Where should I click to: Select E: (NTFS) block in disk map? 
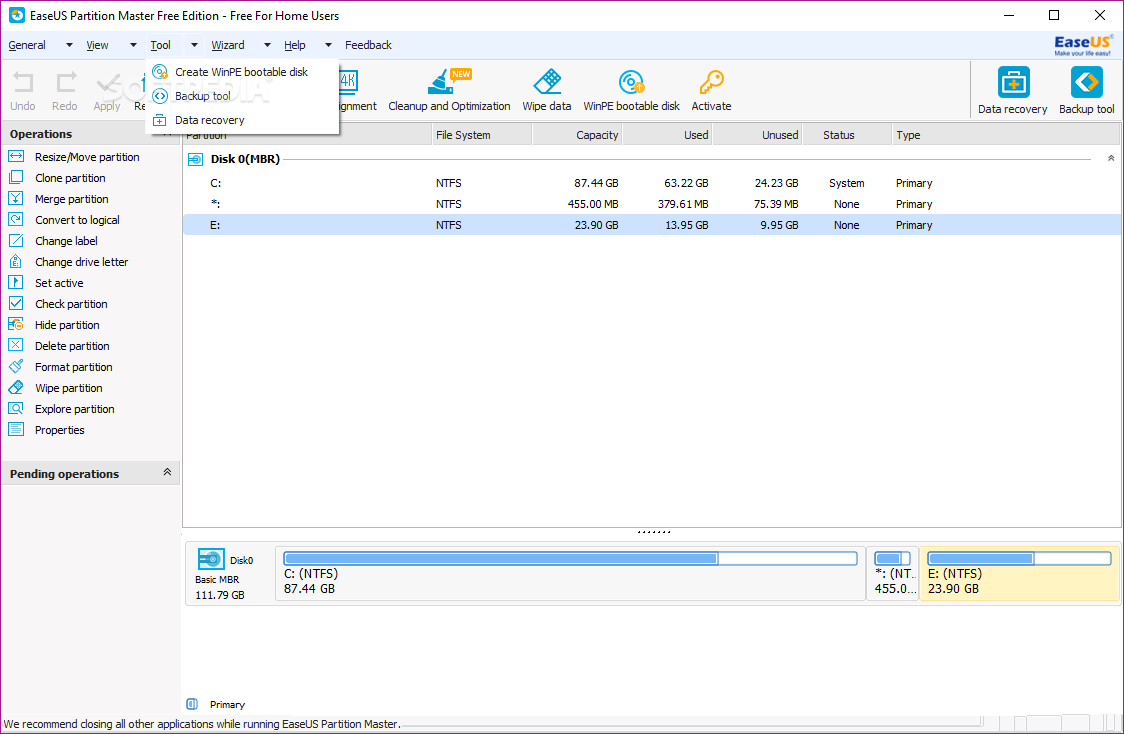pos(1019,573)
